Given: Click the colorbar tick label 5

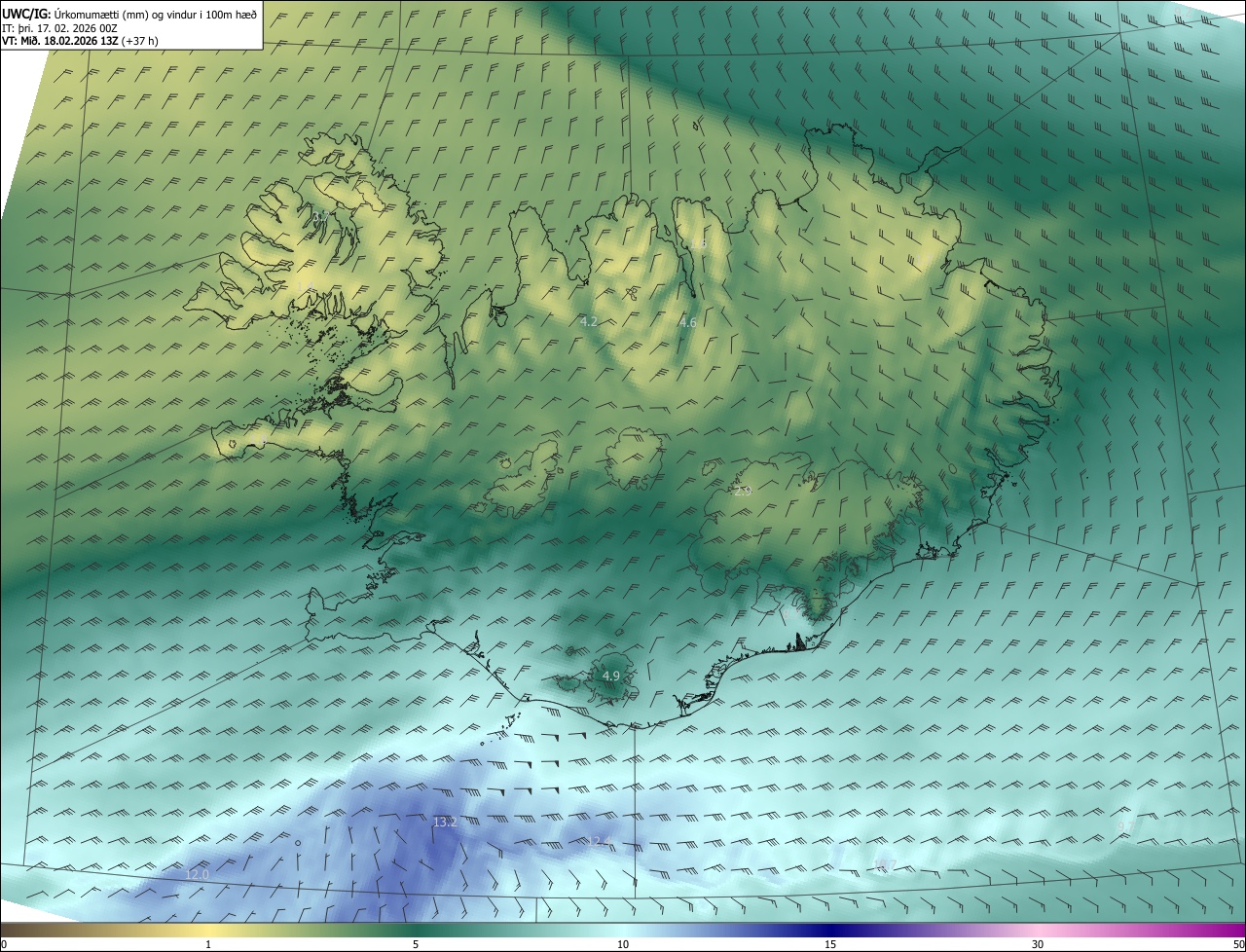Looking at the screenshot, I should coord(416,944).
